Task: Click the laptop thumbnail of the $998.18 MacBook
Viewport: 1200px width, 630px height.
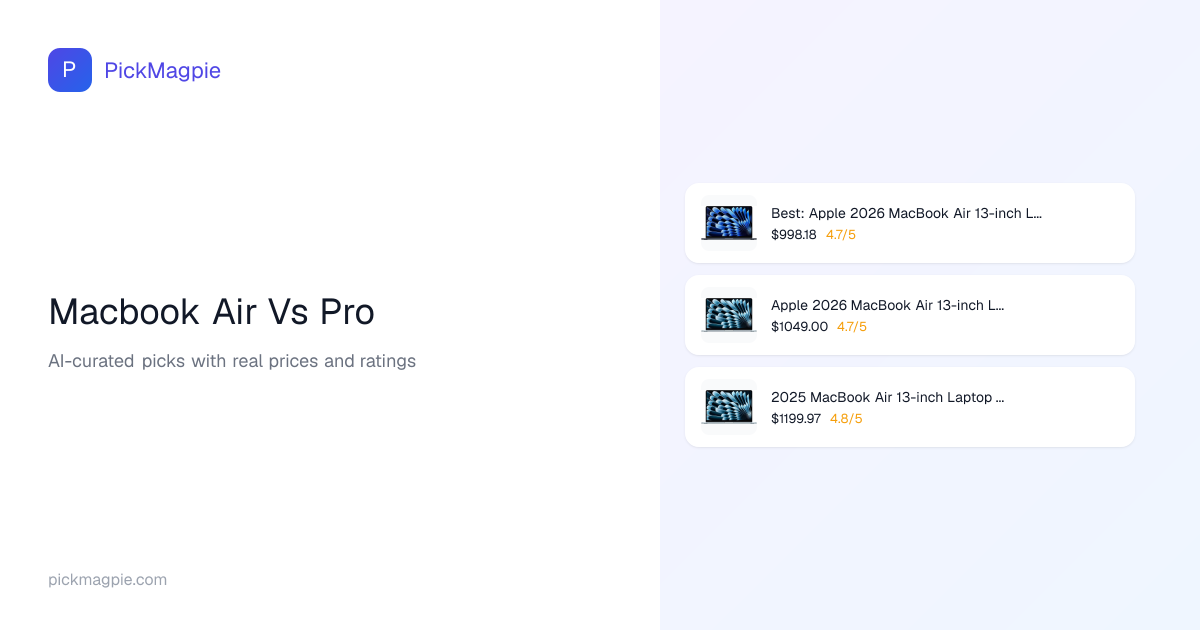Action: click(x=729, y=223)
